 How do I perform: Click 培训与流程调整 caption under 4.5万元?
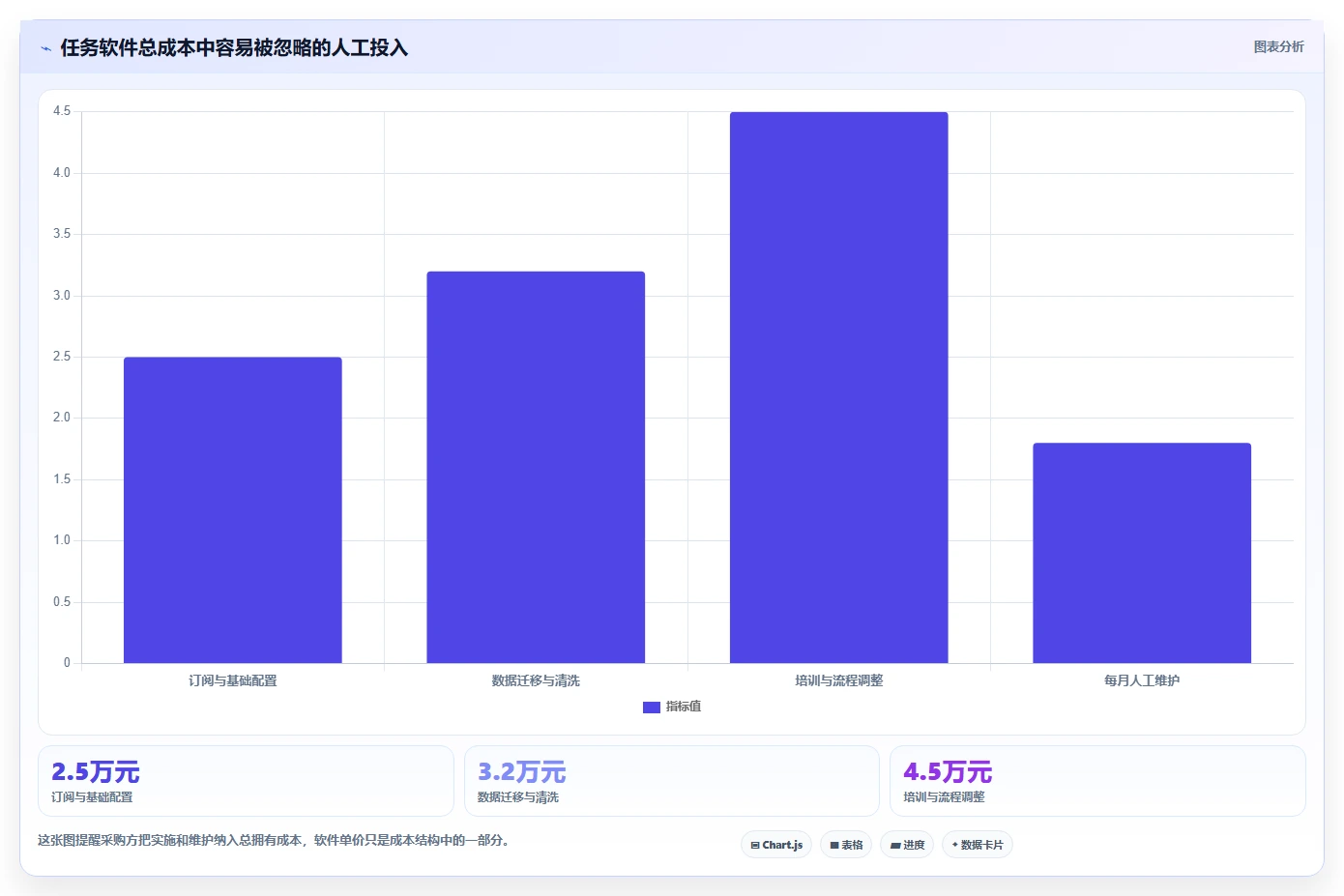(x=944, y=797)
